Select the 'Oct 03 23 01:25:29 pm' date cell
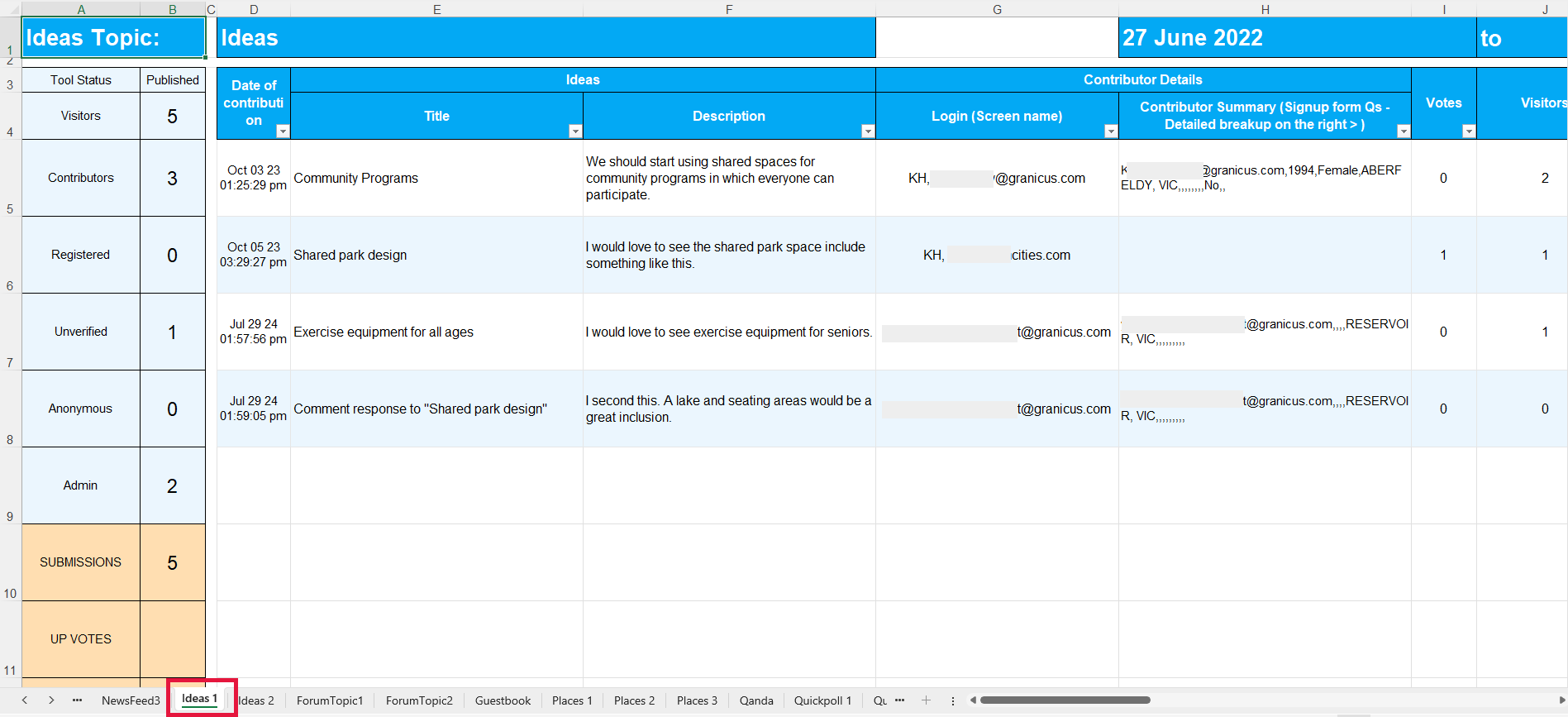The image size is (1568, 717). point(254,178)
